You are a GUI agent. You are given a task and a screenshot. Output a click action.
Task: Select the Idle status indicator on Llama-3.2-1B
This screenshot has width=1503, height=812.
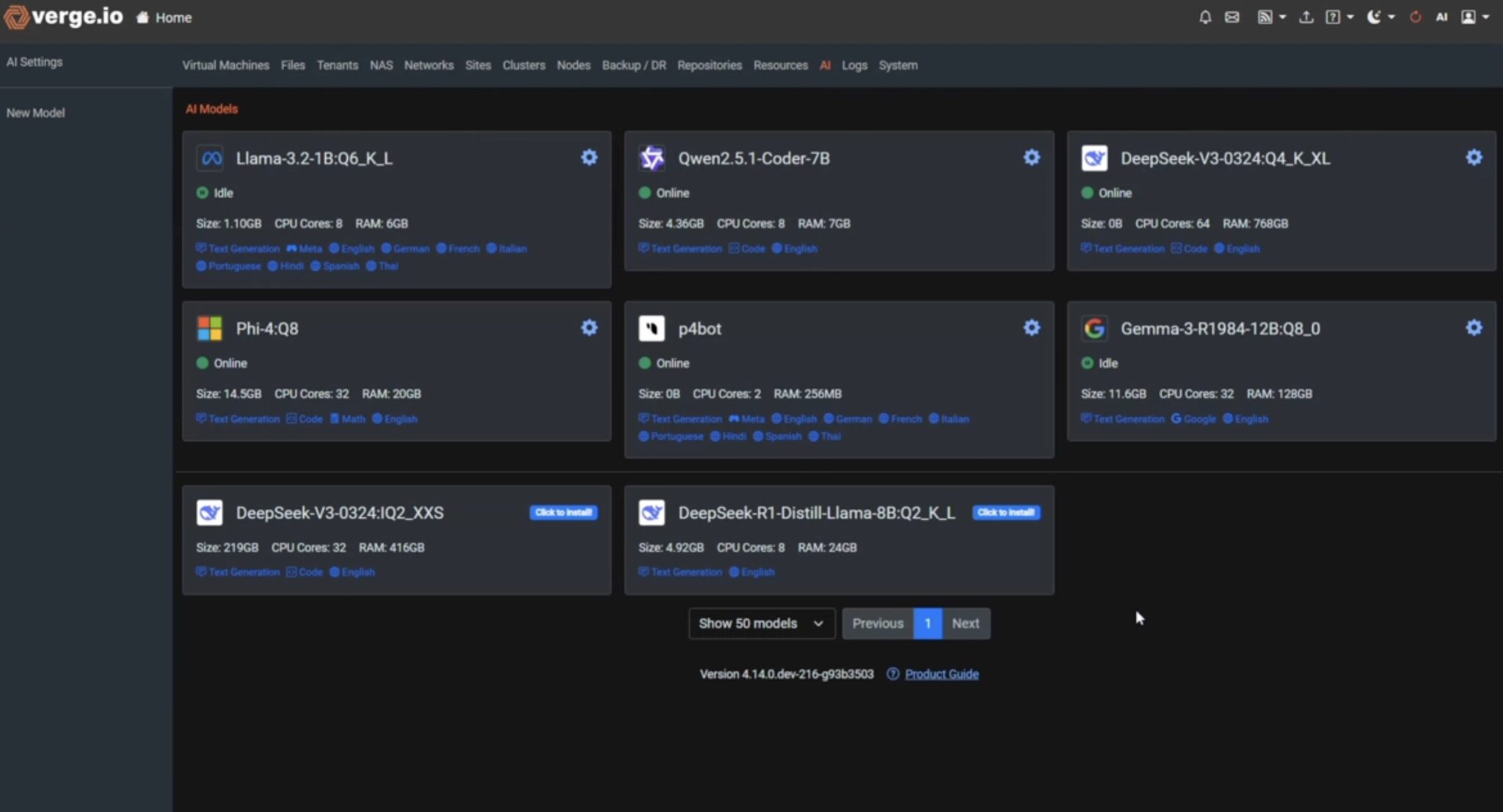pos(201,192)
